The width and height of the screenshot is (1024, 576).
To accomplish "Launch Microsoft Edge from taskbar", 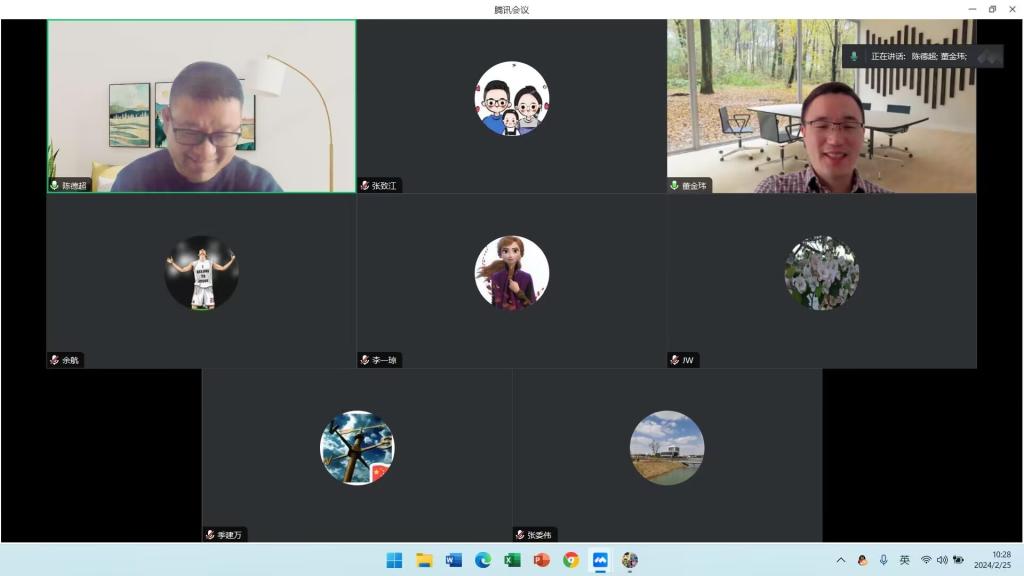I will (483, 560).
